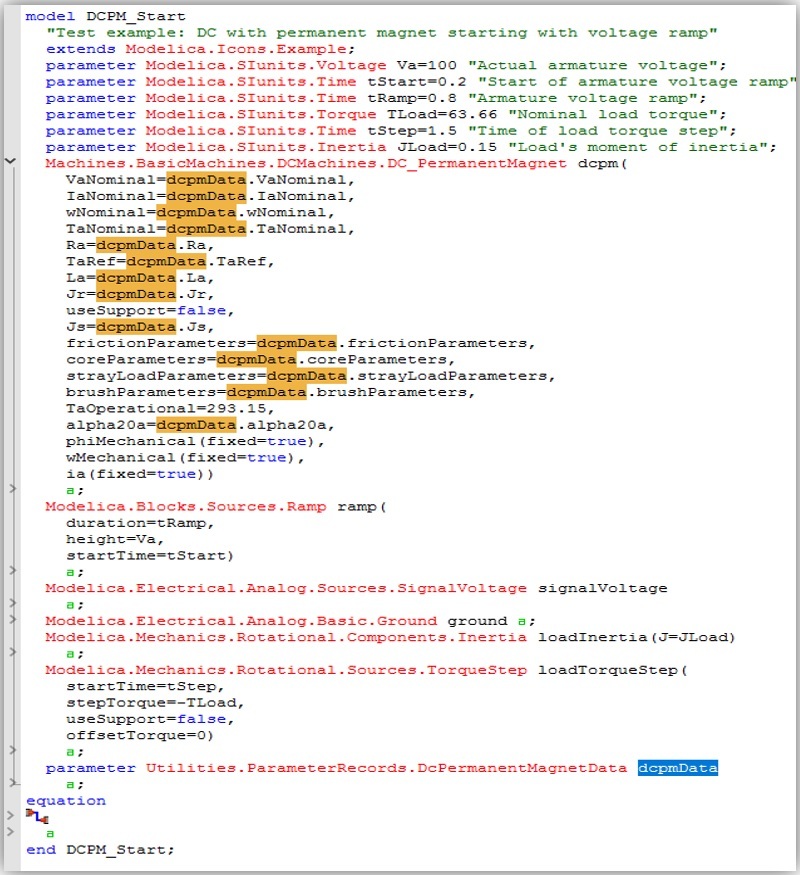Click the phiMechanical(fixed=true) modifier

[191, 441]
